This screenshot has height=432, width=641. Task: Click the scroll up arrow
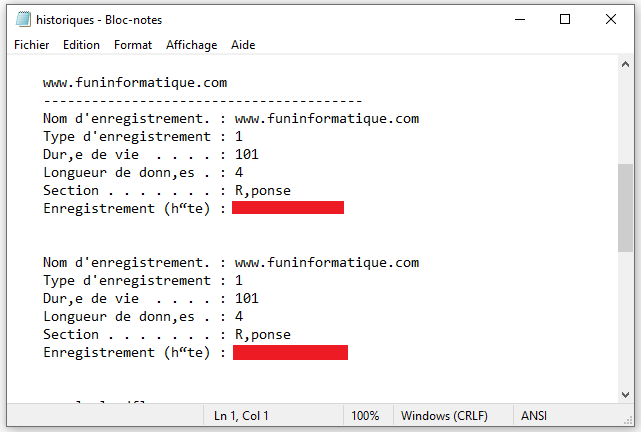[625, 64]
